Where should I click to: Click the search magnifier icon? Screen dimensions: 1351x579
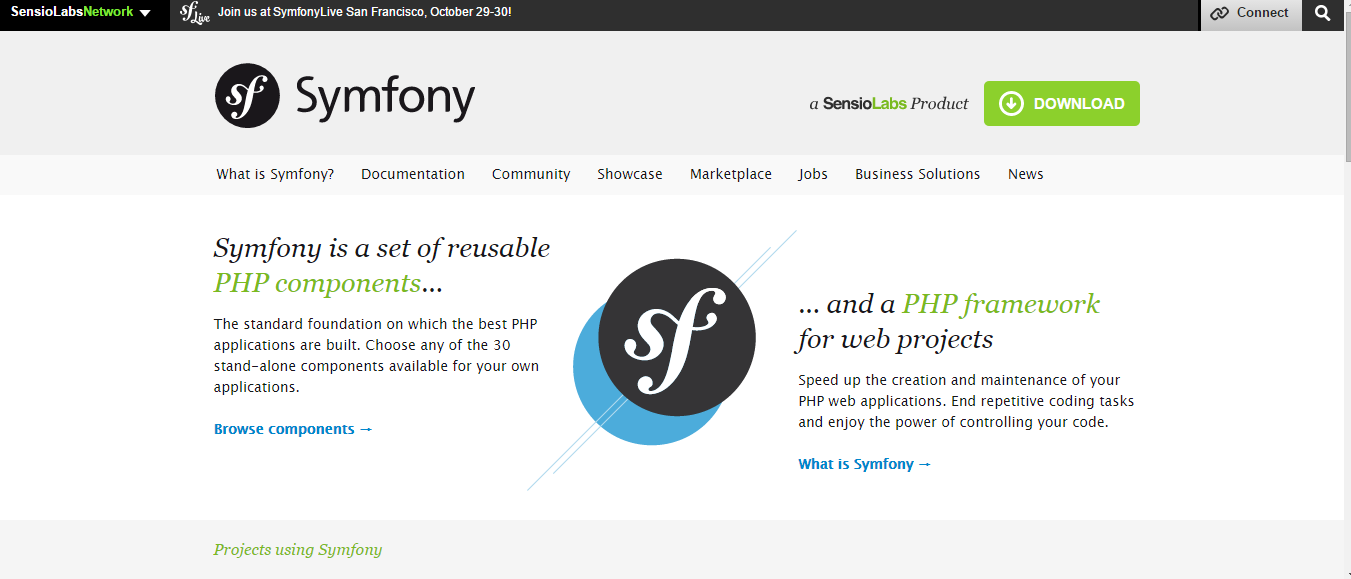(1322, 14)
